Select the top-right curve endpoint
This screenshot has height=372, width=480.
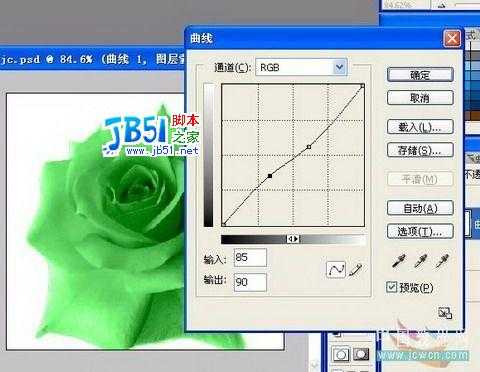pyautogui.click(x=363, y=86)
